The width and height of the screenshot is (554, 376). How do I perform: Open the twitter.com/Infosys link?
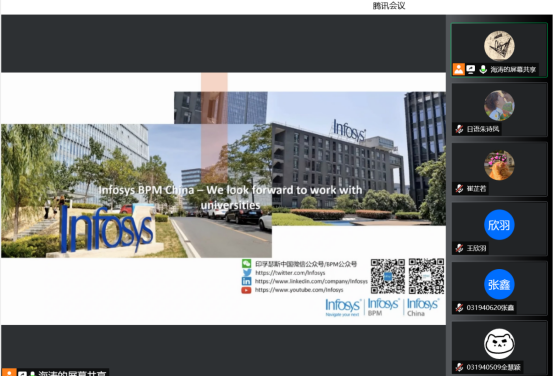tap(290, 273)
